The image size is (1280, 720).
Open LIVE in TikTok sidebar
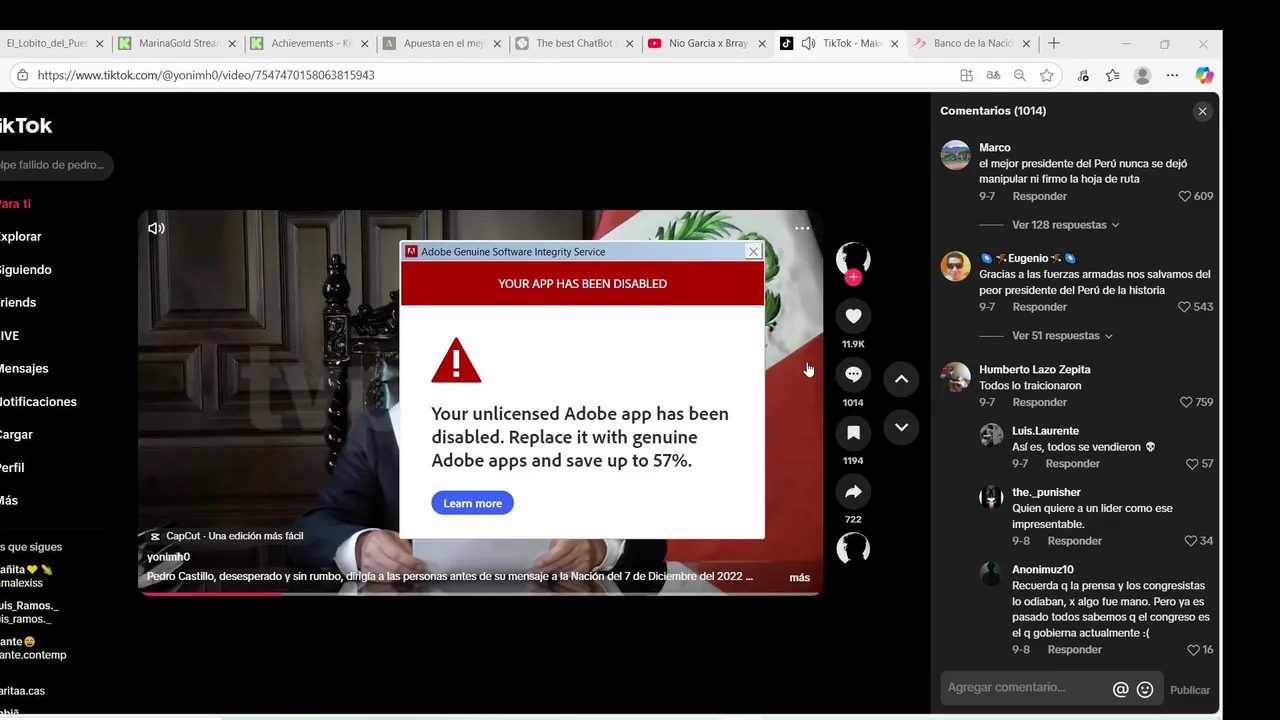point(10,336)
